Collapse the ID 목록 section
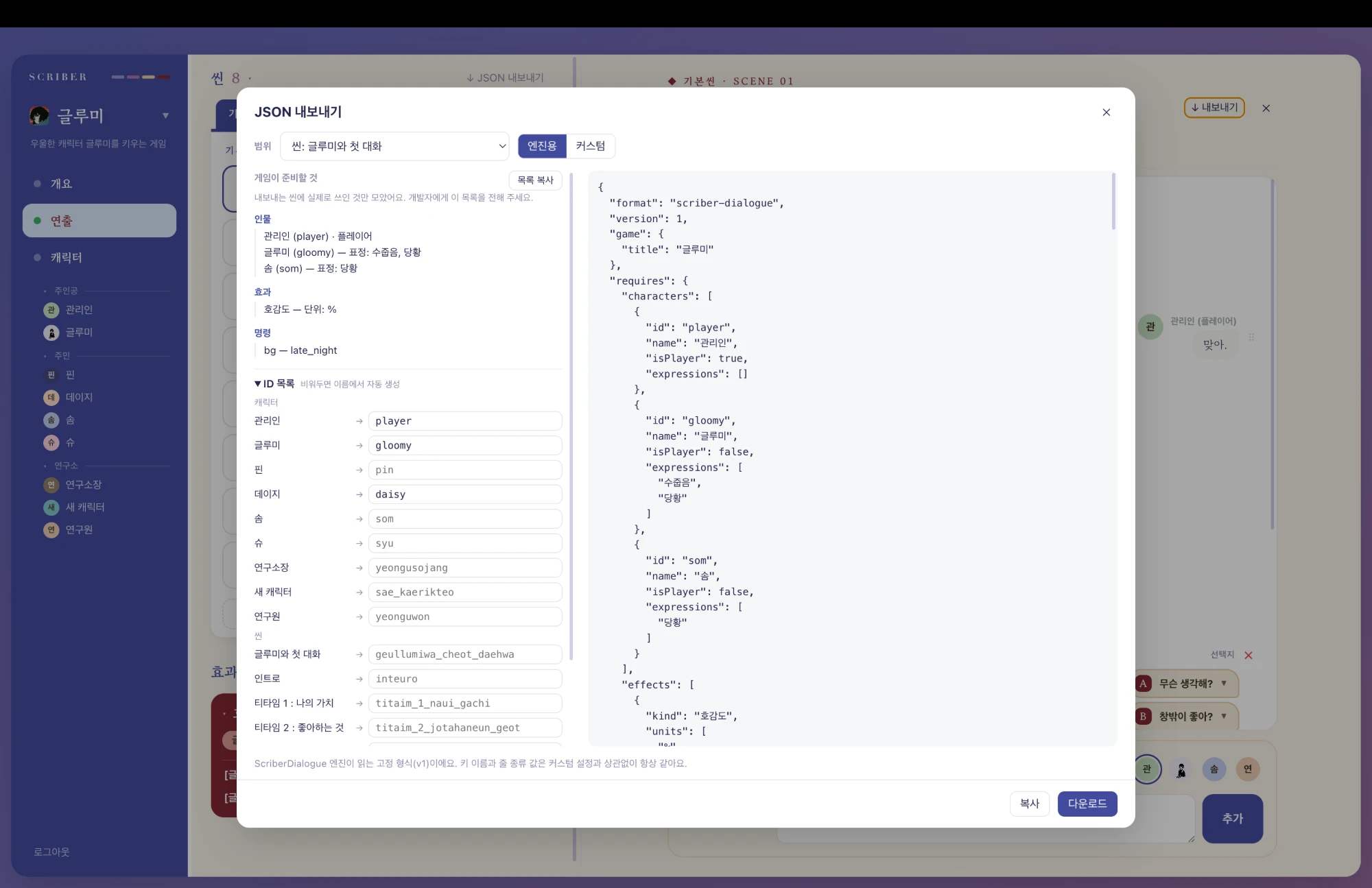This screenshot has width=1372, height=888. coord(259,384)
